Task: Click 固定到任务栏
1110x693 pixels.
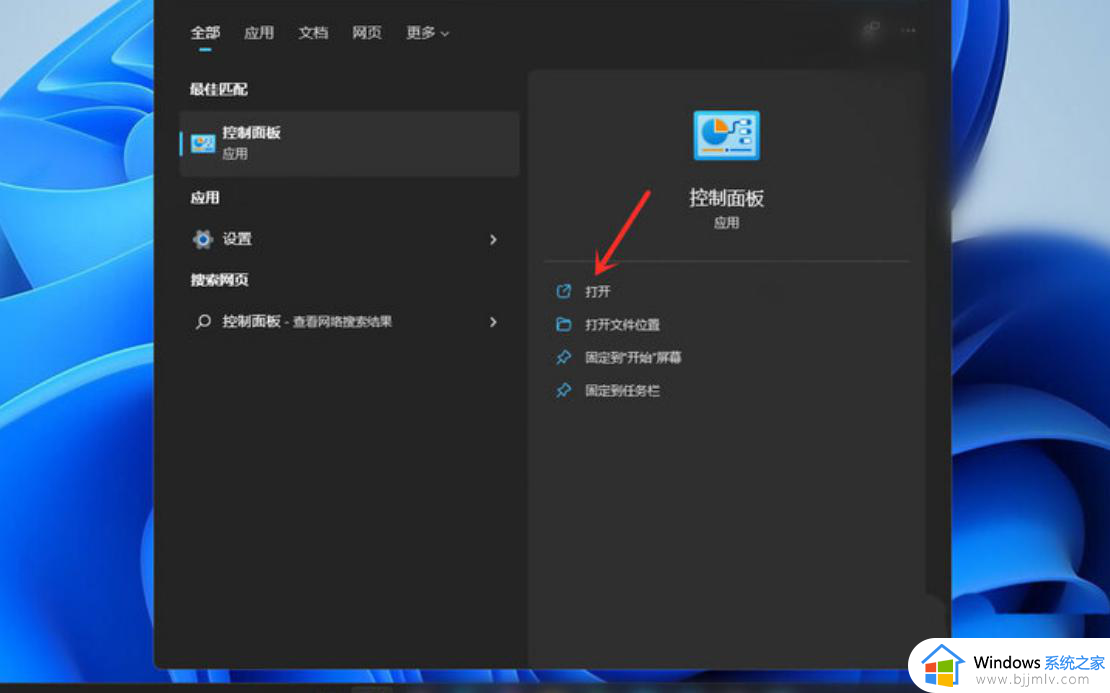Action: point(622,391)
